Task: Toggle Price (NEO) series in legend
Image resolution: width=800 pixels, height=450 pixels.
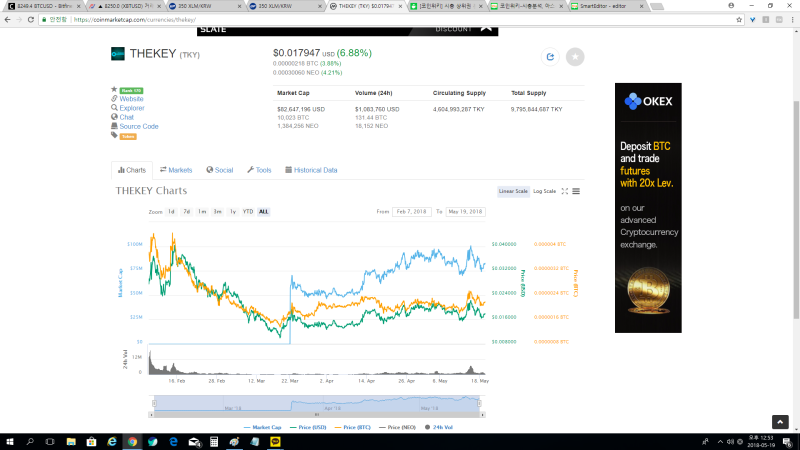Action: 397,428
